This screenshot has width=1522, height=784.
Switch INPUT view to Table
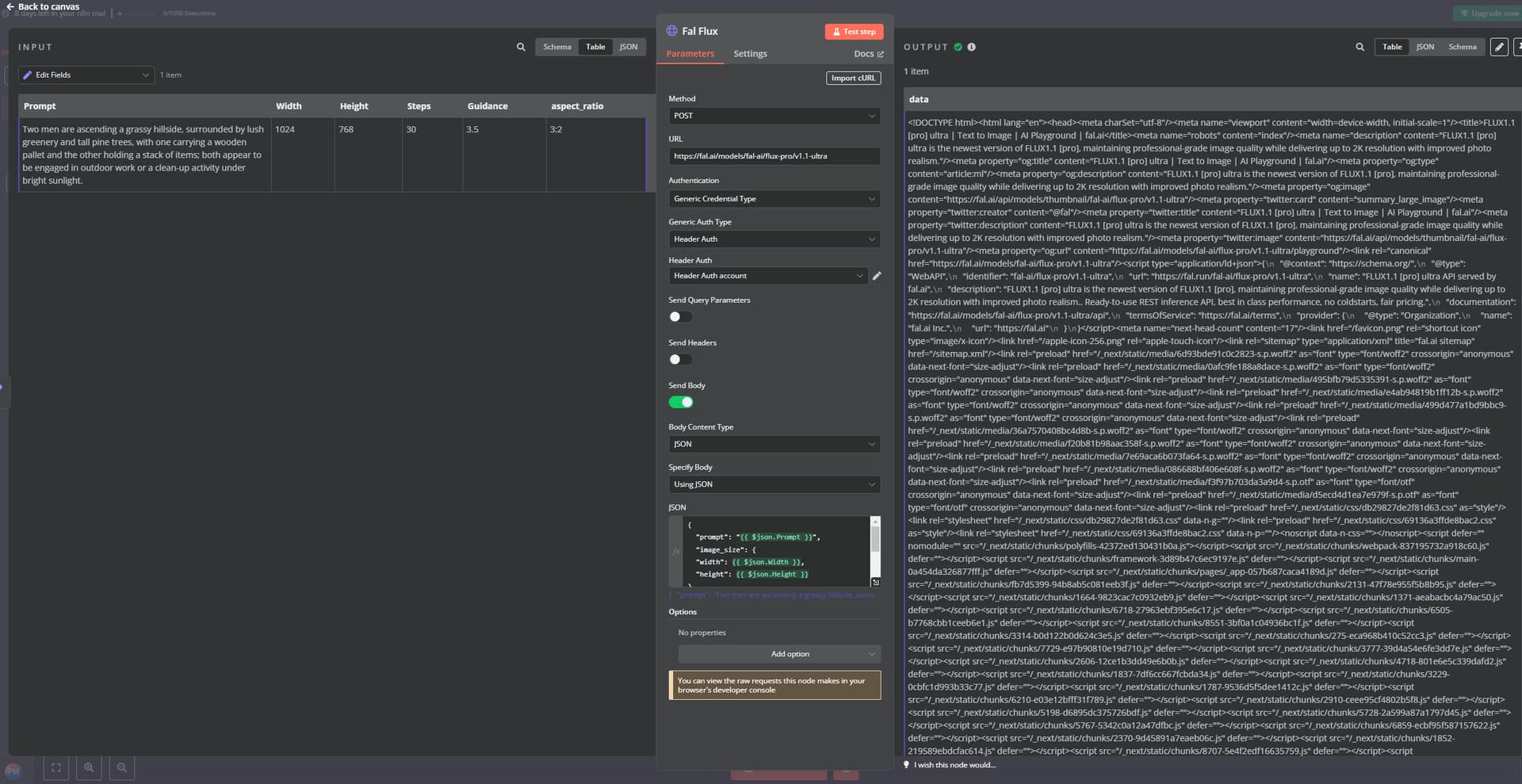595,47
